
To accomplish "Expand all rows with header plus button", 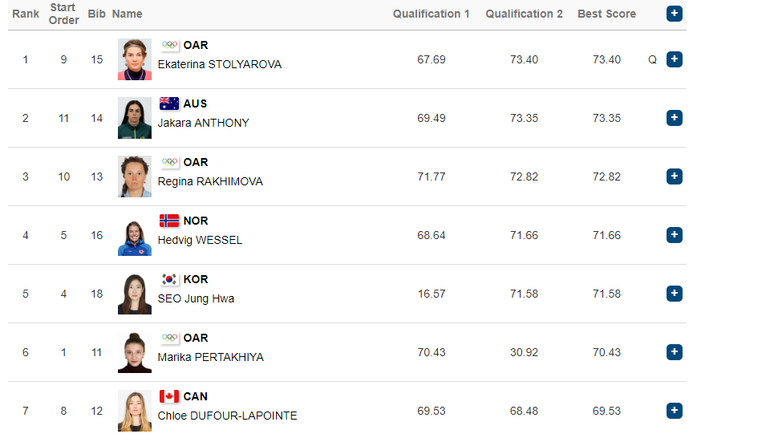I will (x=674, y=14).
